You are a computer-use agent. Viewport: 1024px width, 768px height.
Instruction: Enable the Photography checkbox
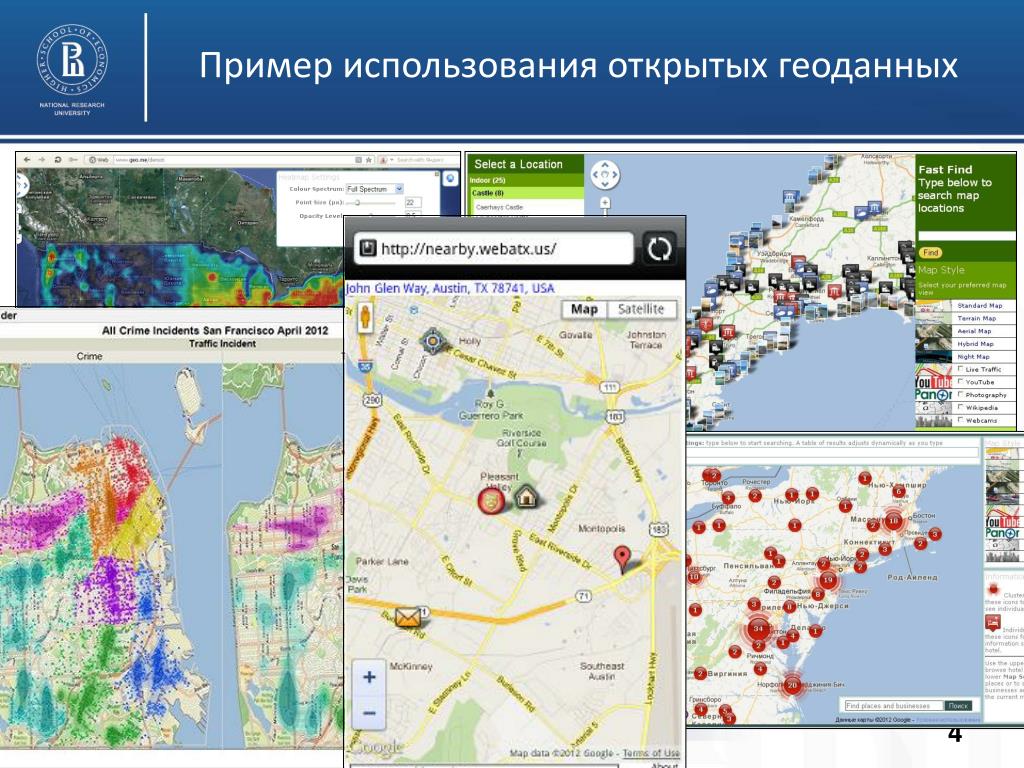tap(960, 394)
